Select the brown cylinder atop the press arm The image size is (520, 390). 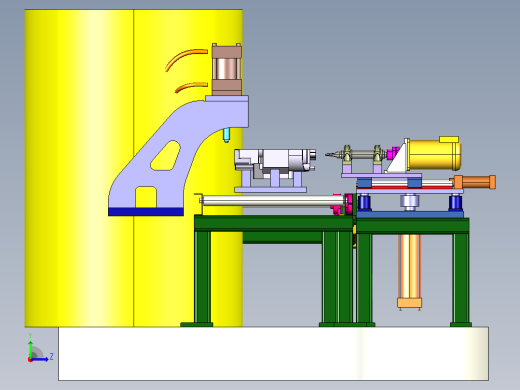tap(227, 69)
